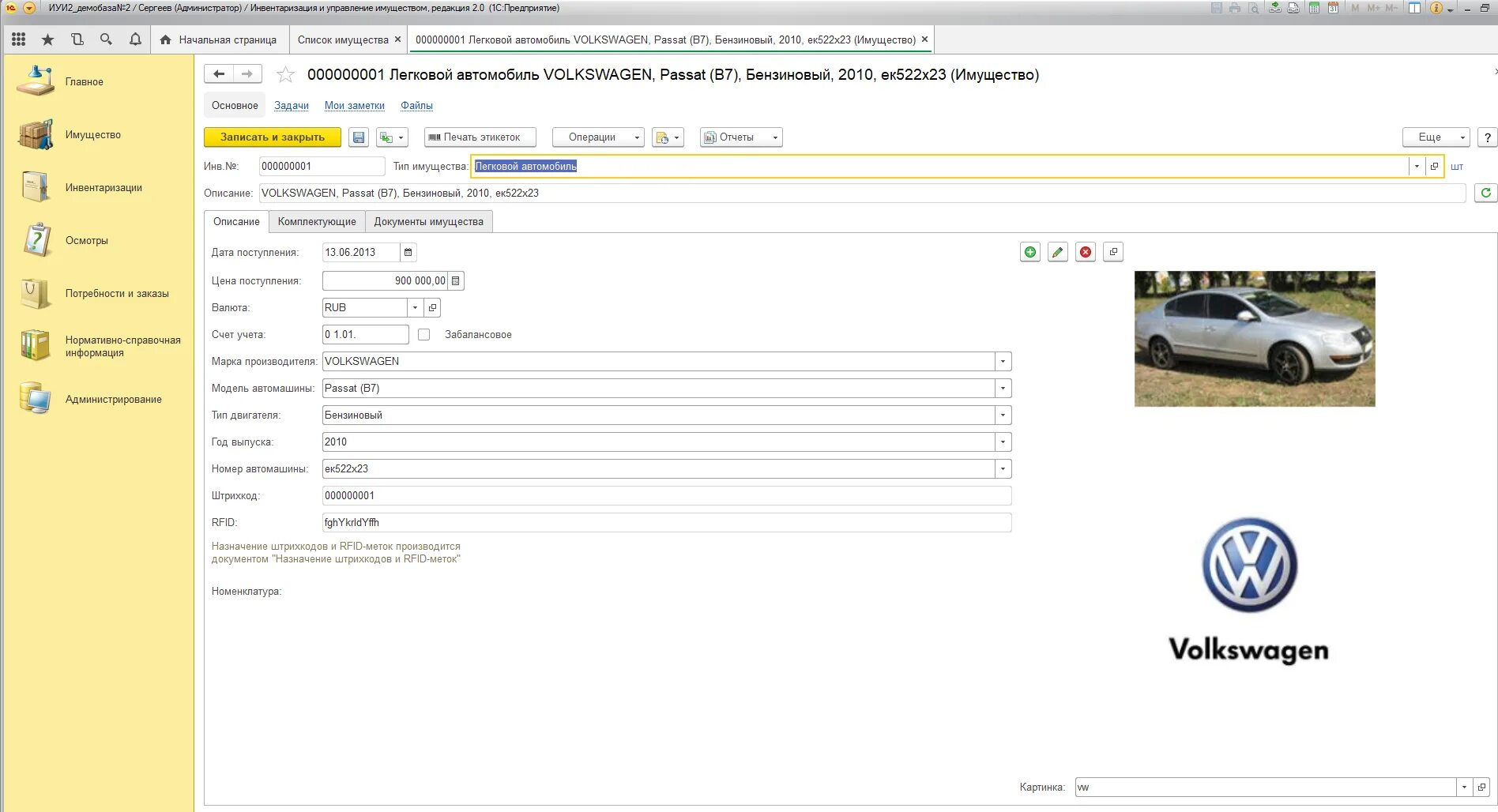Open the Отчеты dropdown menu
Image resolution: width=1498 pixels, height=812 pixels.
pyautogui.click(x=741, y=137)
